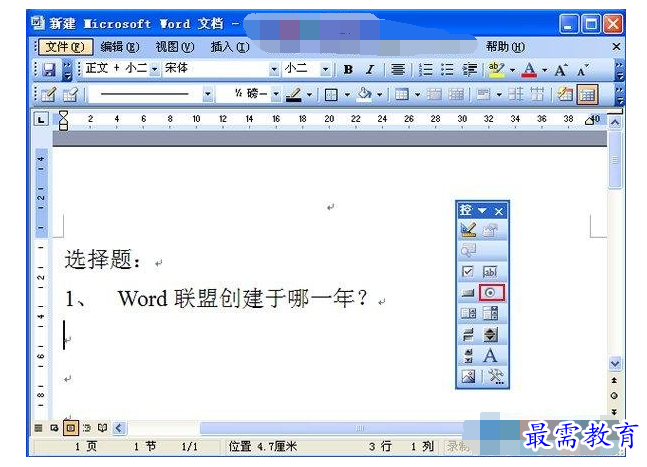Select the table Eraser tool
Image resolution: width=647 pixels, height=467 pixels.
tap(70, 95)
